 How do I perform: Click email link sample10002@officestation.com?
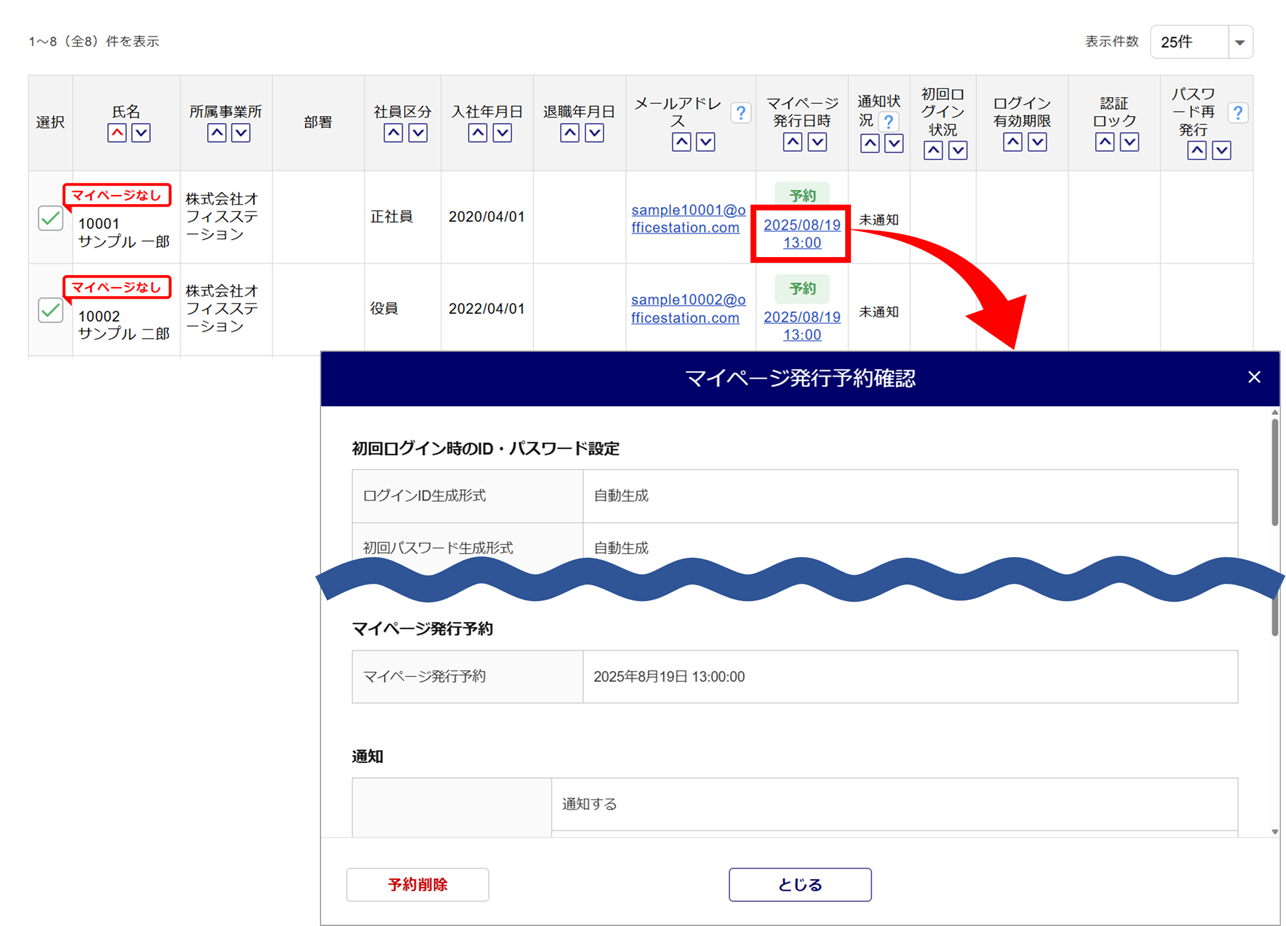pyautogui.click(x=689, y=309)
